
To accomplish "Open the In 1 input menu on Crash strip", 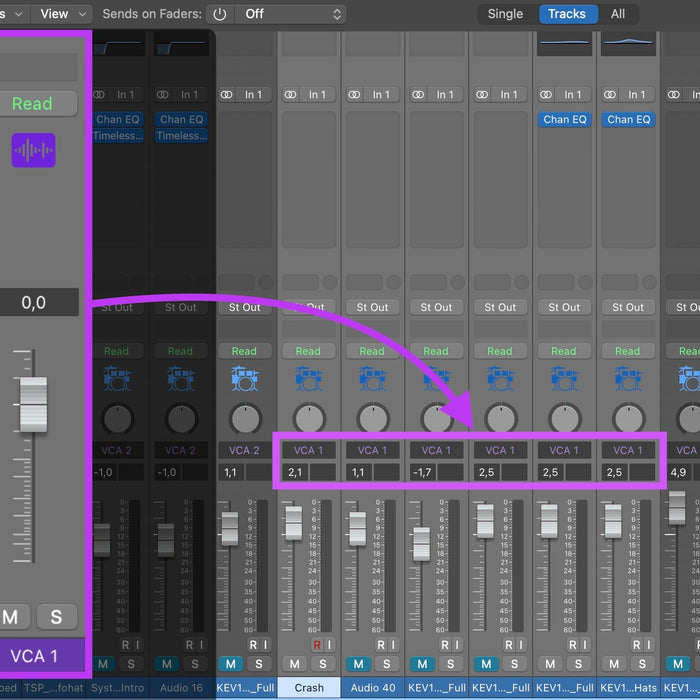I will [317, 95].
